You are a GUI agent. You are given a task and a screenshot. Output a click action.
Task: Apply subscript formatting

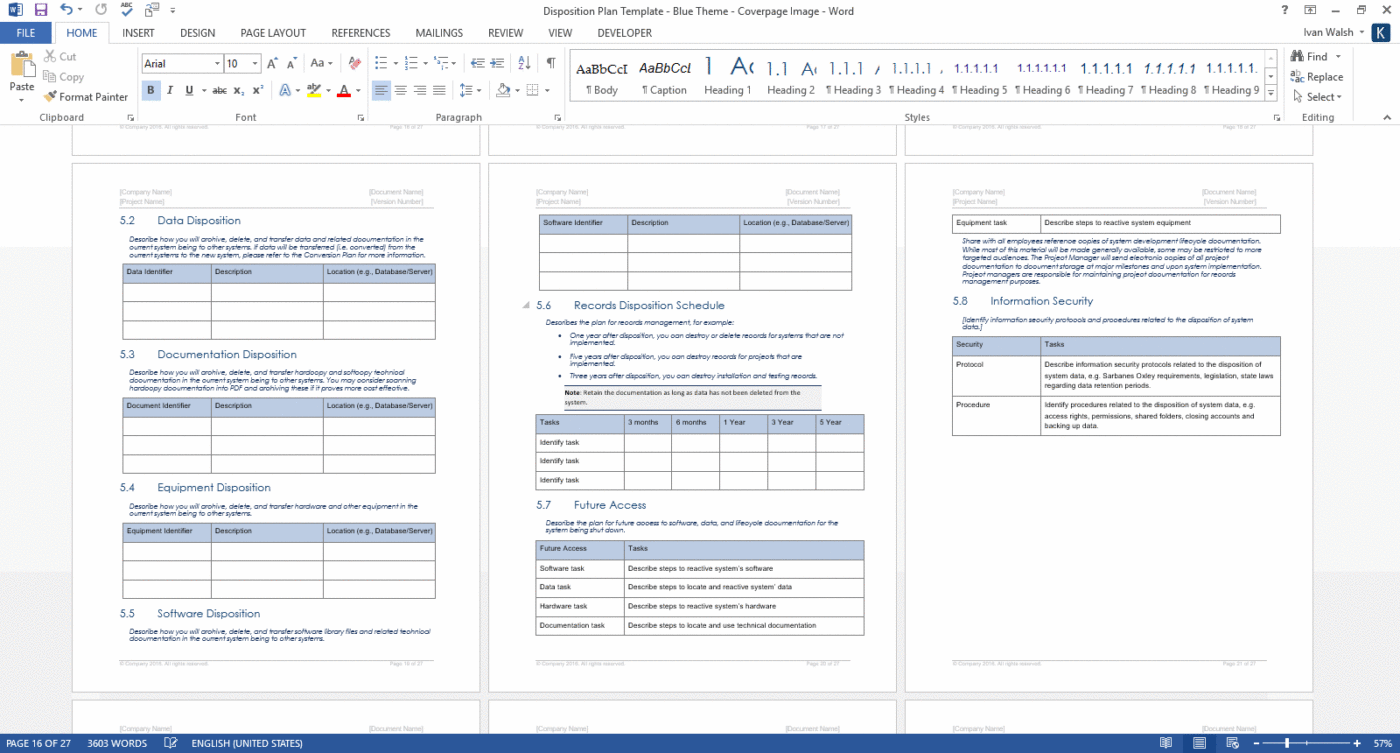(x=236, y=90)
